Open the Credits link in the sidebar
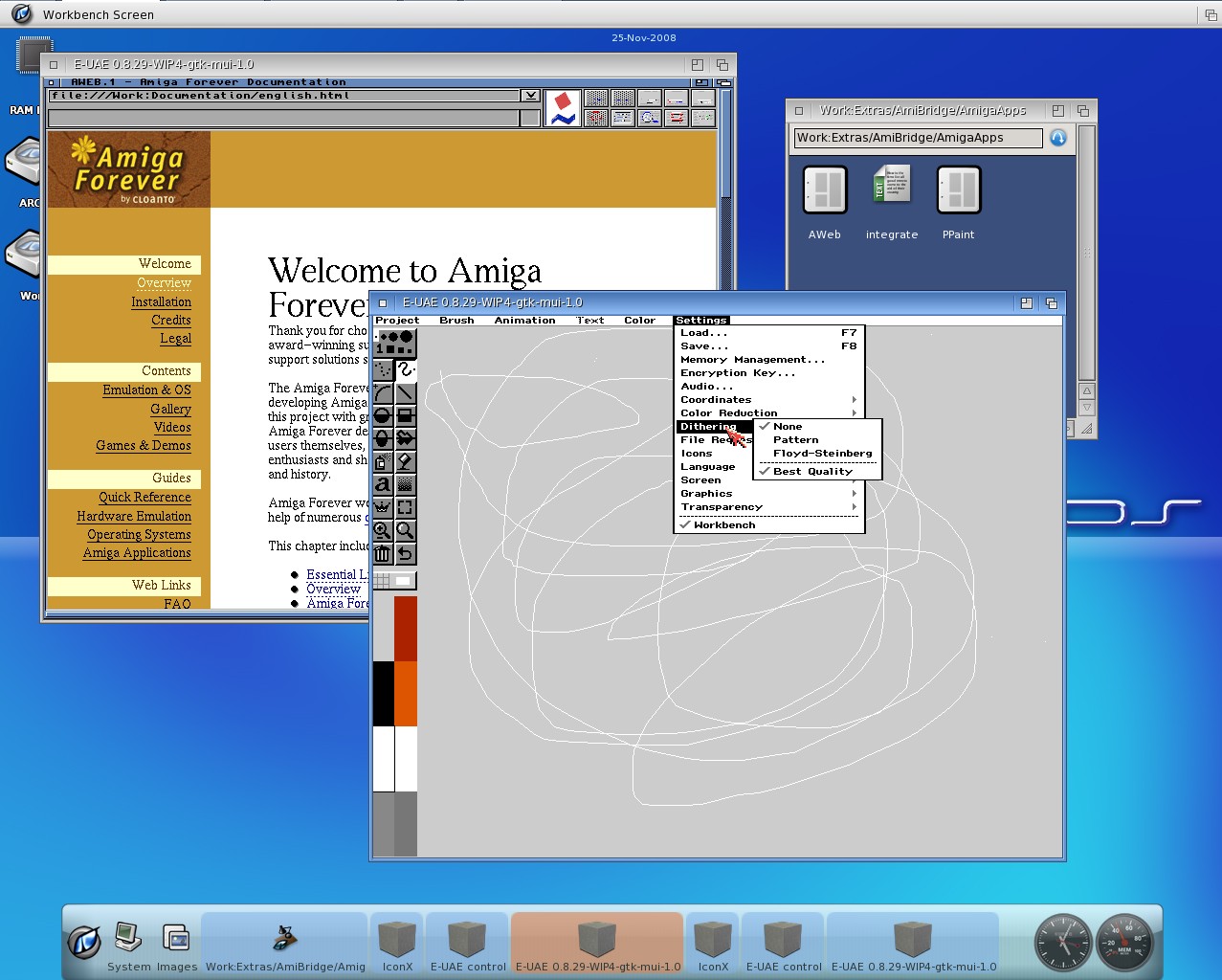The width and height of the screenshot is (1222, 980). 171,320
